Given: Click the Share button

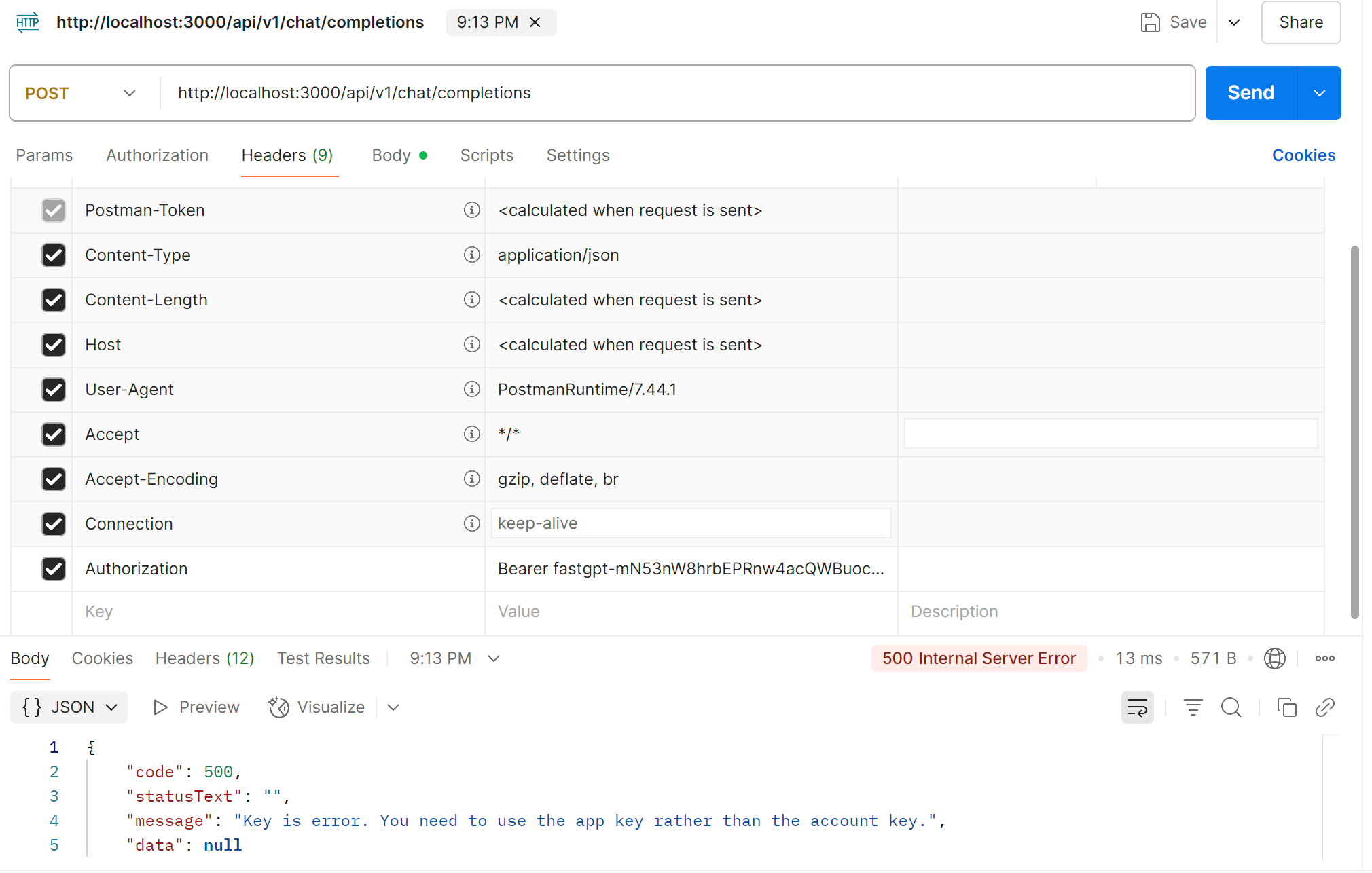Looking at the screenshot, I should pos(1300,22).
